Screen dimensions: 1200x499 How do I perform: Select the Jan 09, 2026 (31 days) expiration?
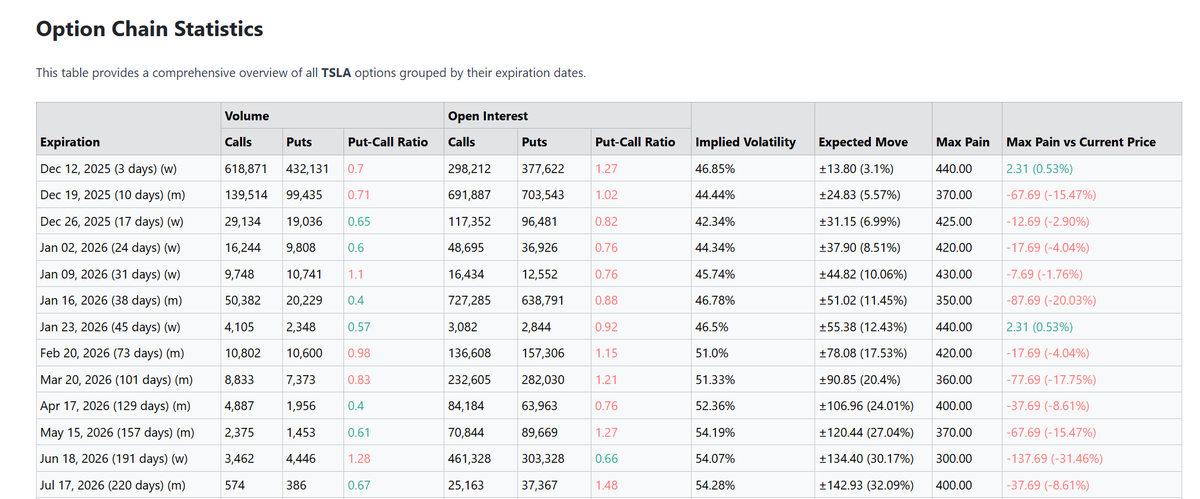pyautogui.click(x=110, y=274)
